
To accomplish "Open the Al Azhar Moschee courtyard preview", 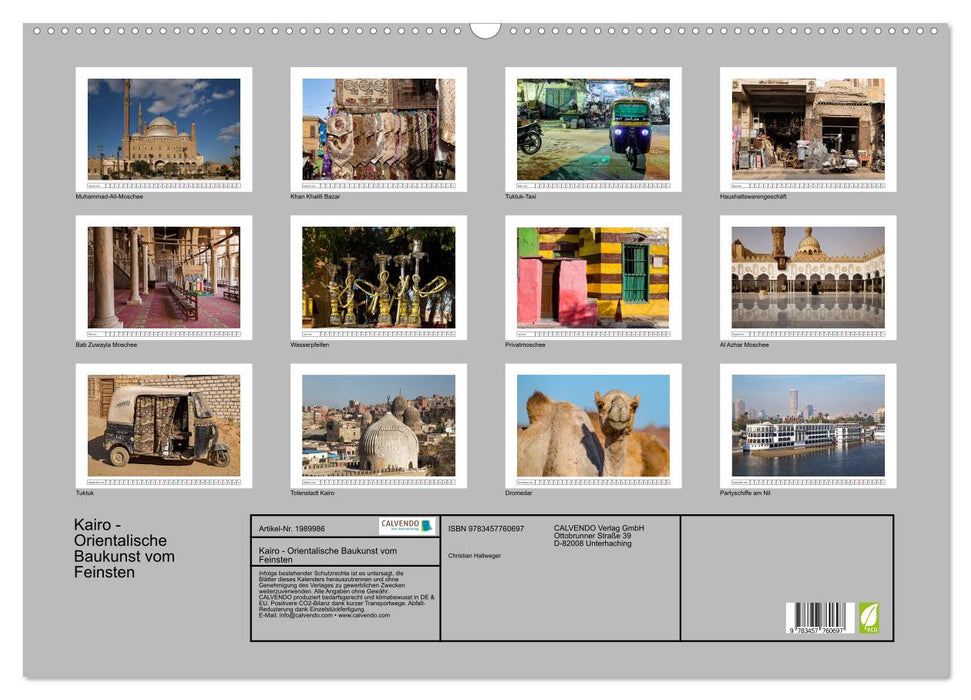I will point(807,277).
